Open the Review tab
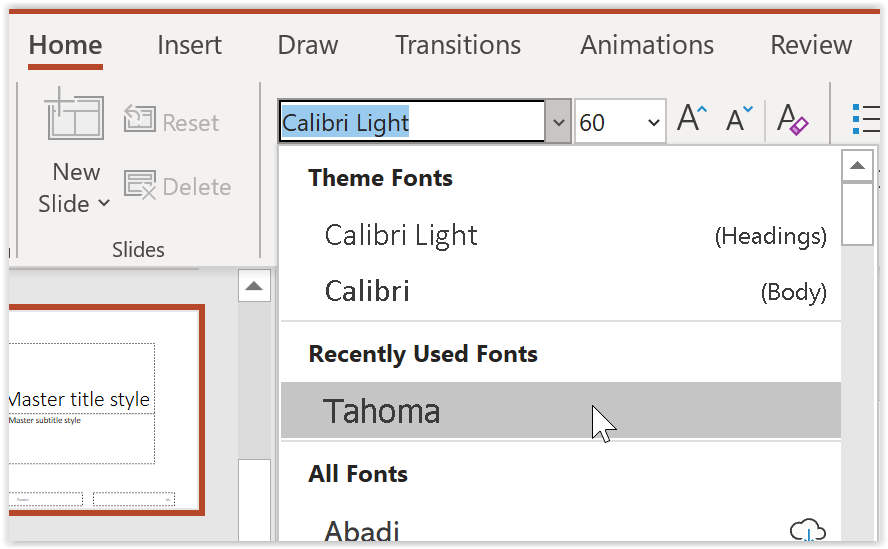This screenshot has width=888, height=549. pos(811,45)
